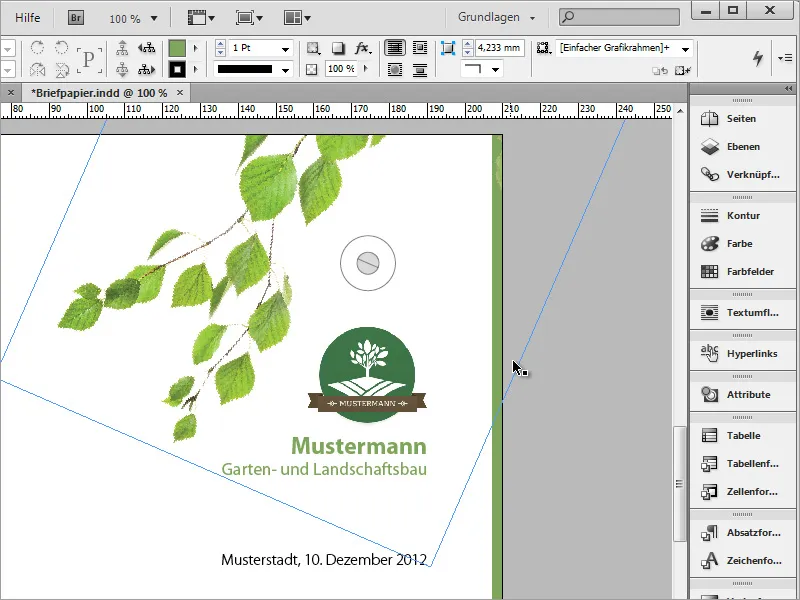Click the corner options frame icon
This screenshot has width=800, height=600.
tap(447, 48)
